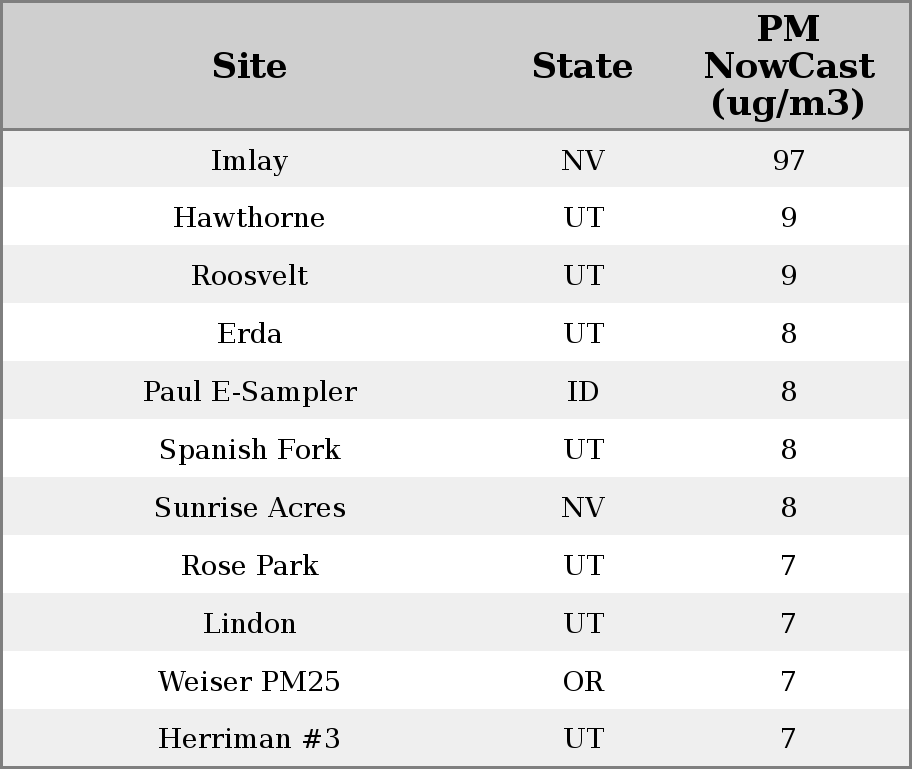Image resolution: width=912 pixels, height=769 pixels.
Task: Click the Site column header
Action: (249, 67)
